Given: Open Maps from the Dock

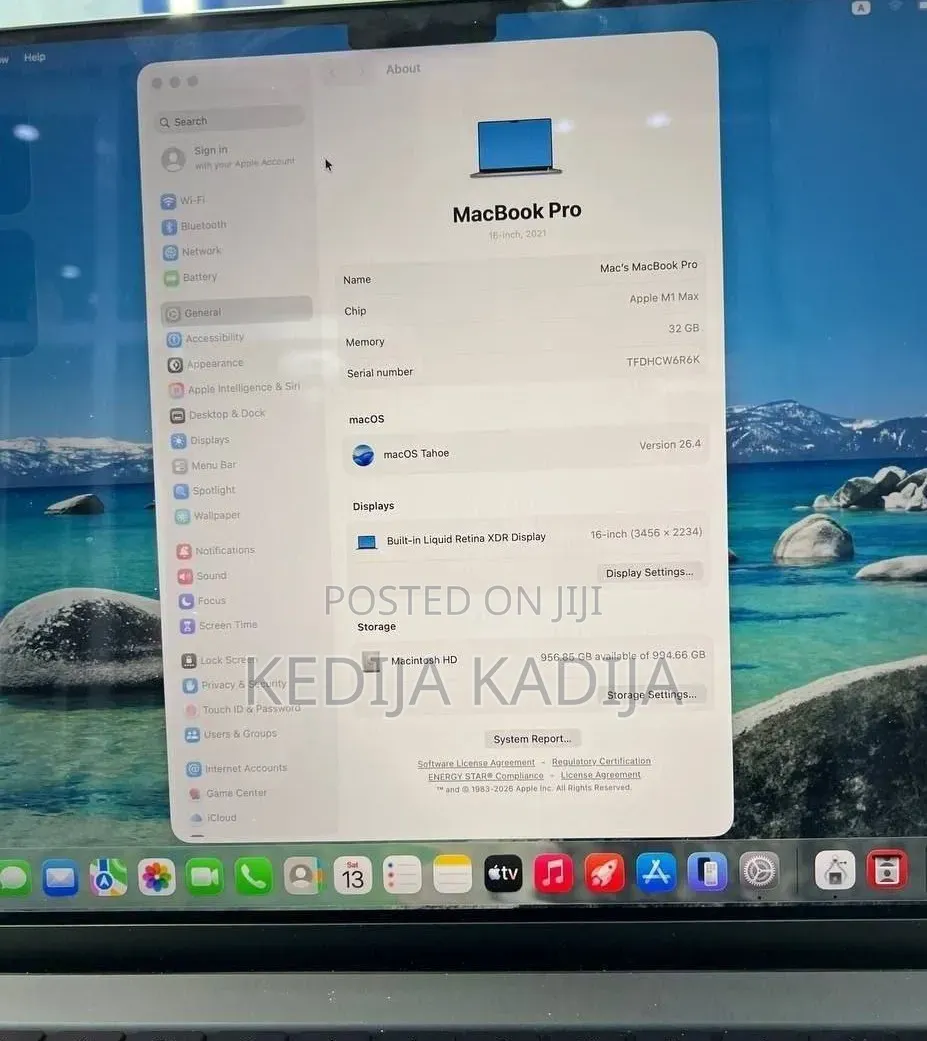Looking at the screenshot, I should pos(108,877).
